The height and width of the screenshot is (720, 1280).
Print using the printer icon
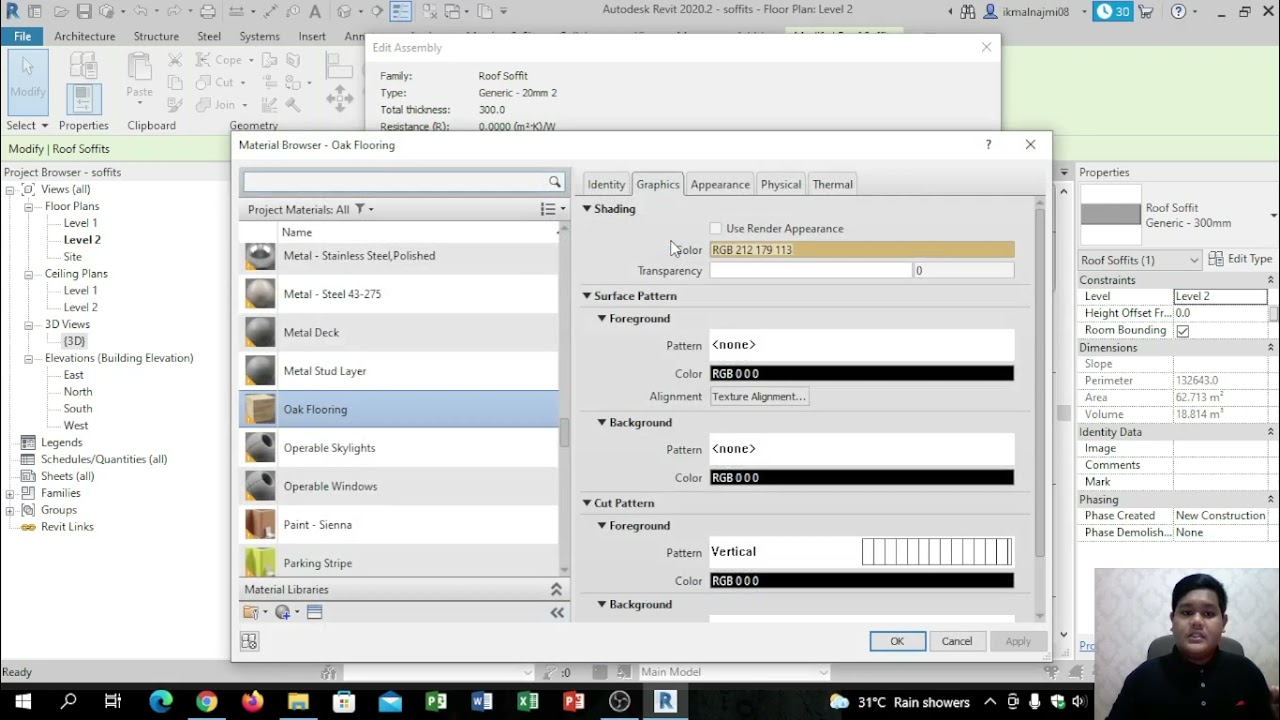[208, 12]
